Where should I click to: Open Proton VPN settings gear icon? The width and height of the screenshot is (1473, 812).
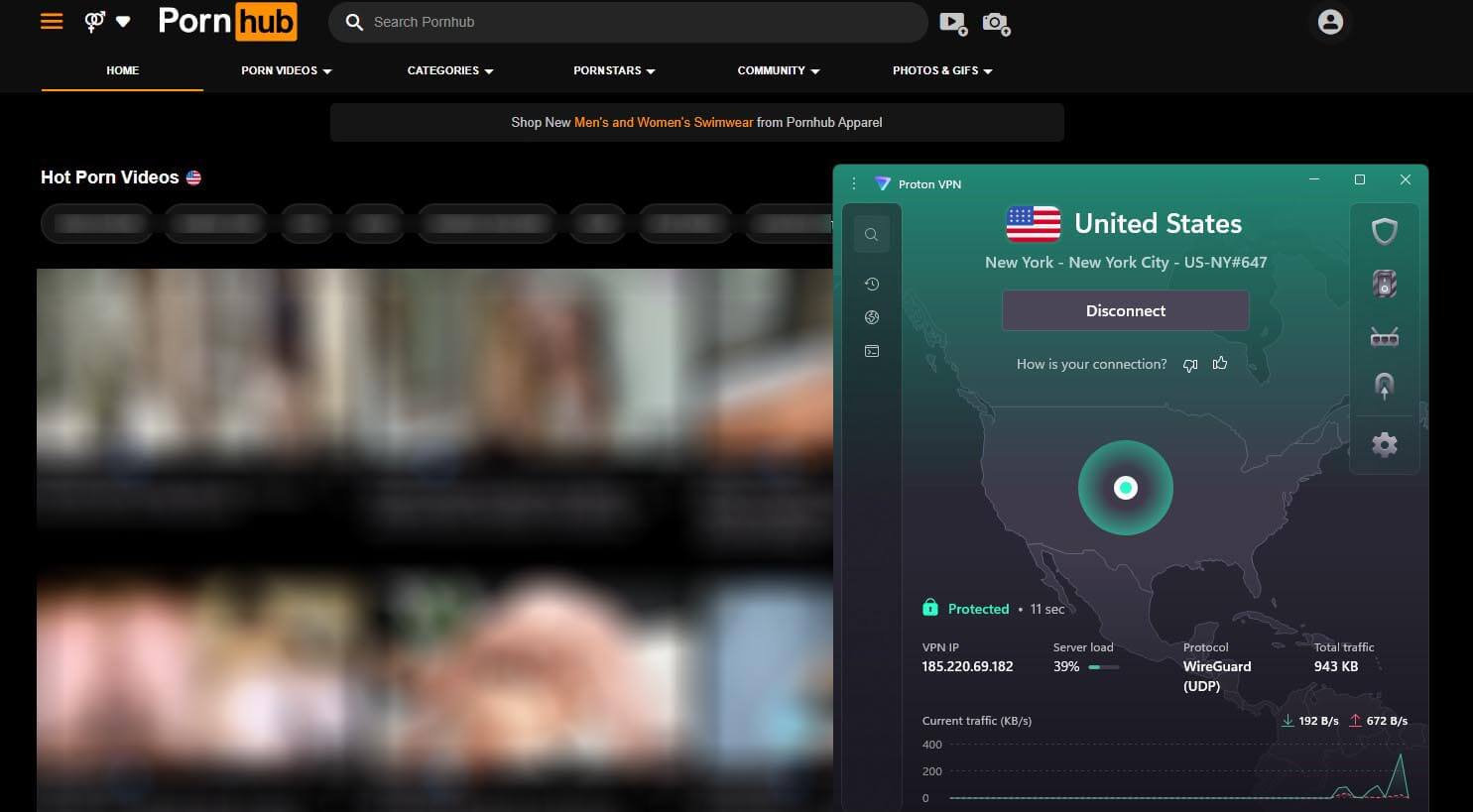[1385, 444]
